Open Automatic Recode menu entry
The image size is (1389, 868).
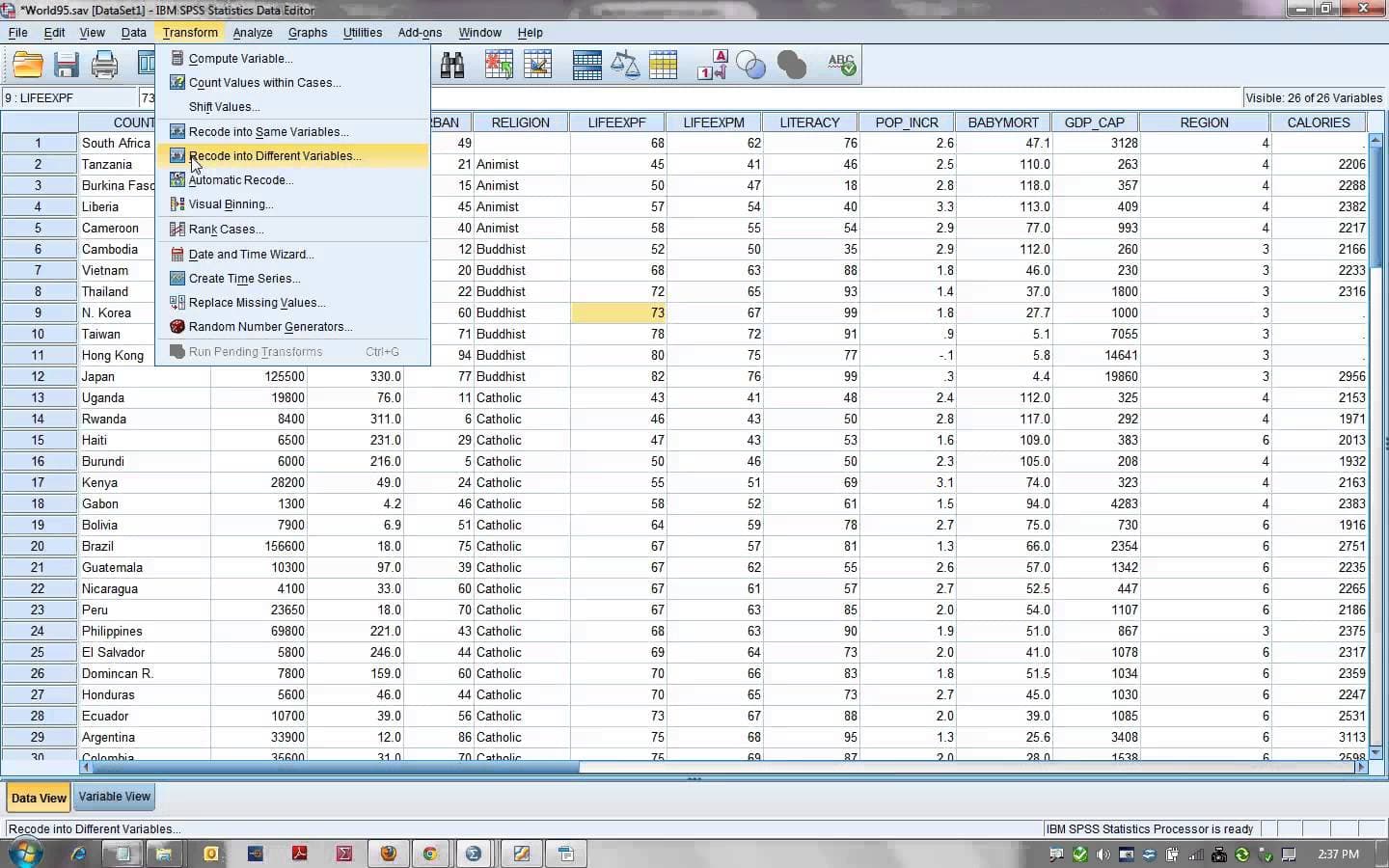click(293, 179)
